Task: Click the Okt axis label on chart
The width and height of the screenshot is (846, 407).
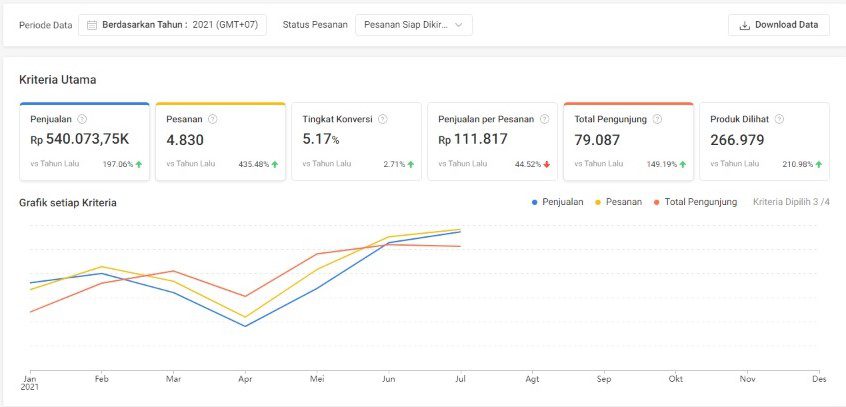Action: 676,379
